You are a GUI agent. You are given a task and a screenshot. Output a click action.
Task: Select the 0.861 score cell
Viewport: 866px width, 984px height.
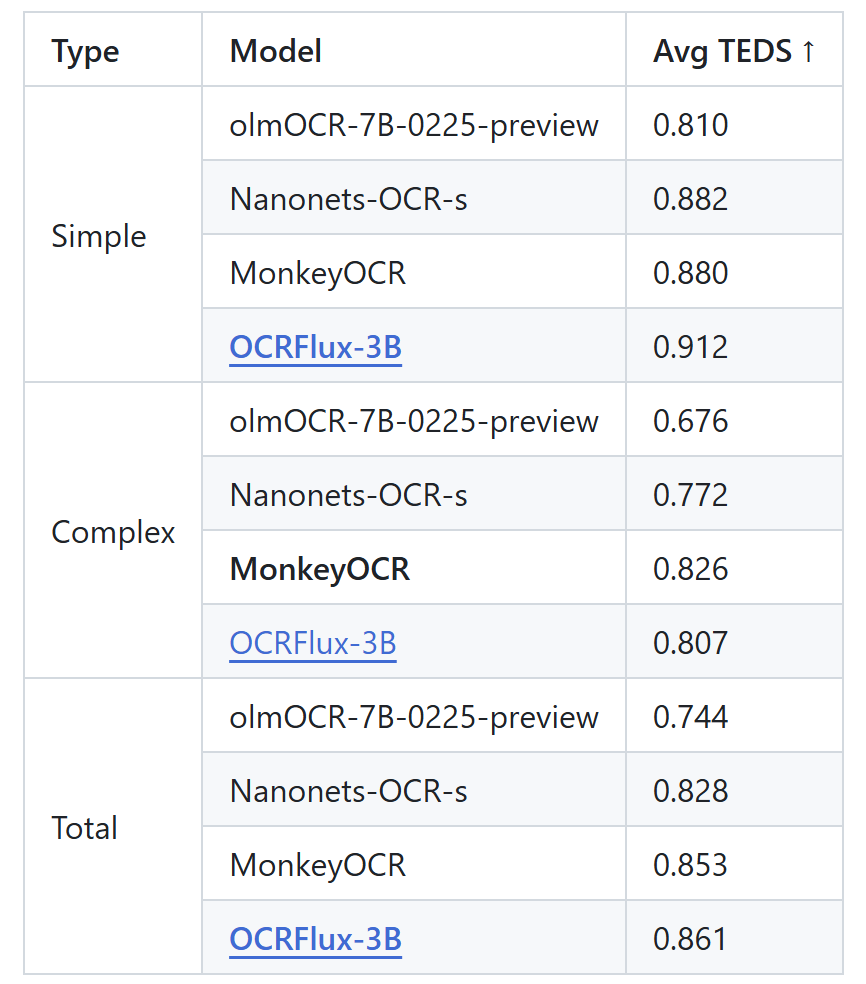pyautogui.click(x=690, y=939)
